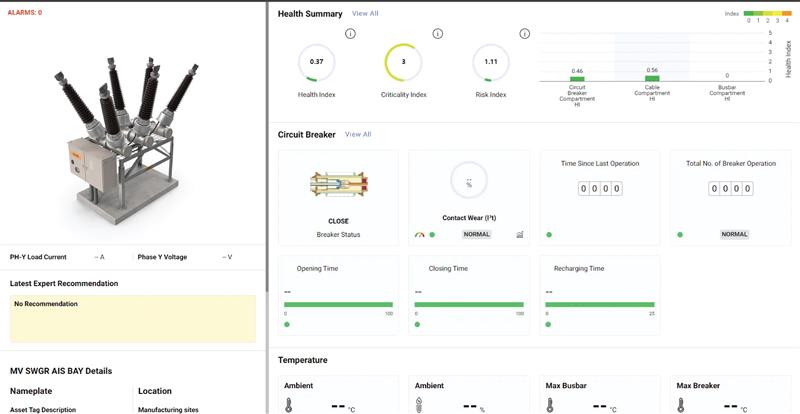Click the Max Busbar thermometer icon

pyautogui.click(x=550, y=405)
